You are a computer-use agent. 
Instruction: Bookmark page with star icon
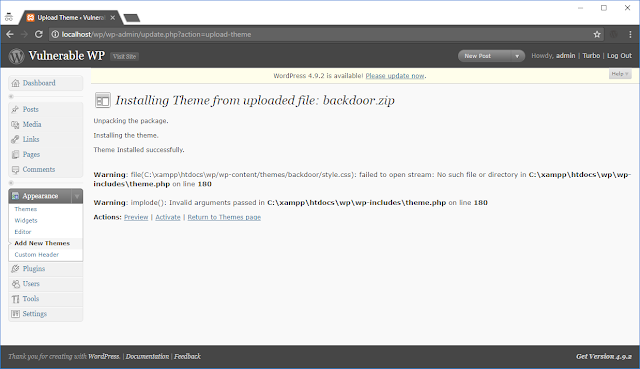(597, 35)
